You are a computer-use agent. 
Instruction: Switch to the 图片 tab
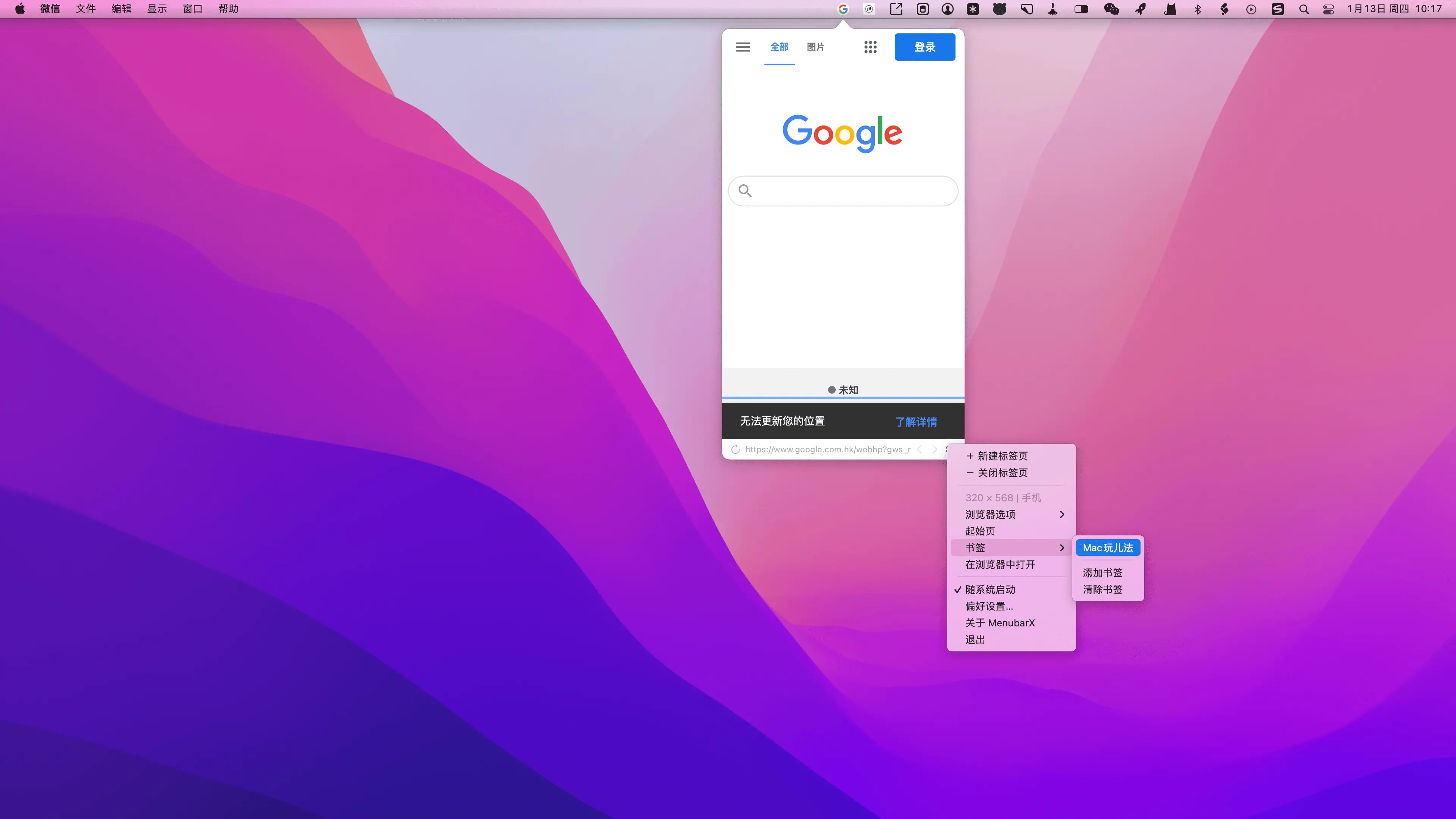point(815,47)
